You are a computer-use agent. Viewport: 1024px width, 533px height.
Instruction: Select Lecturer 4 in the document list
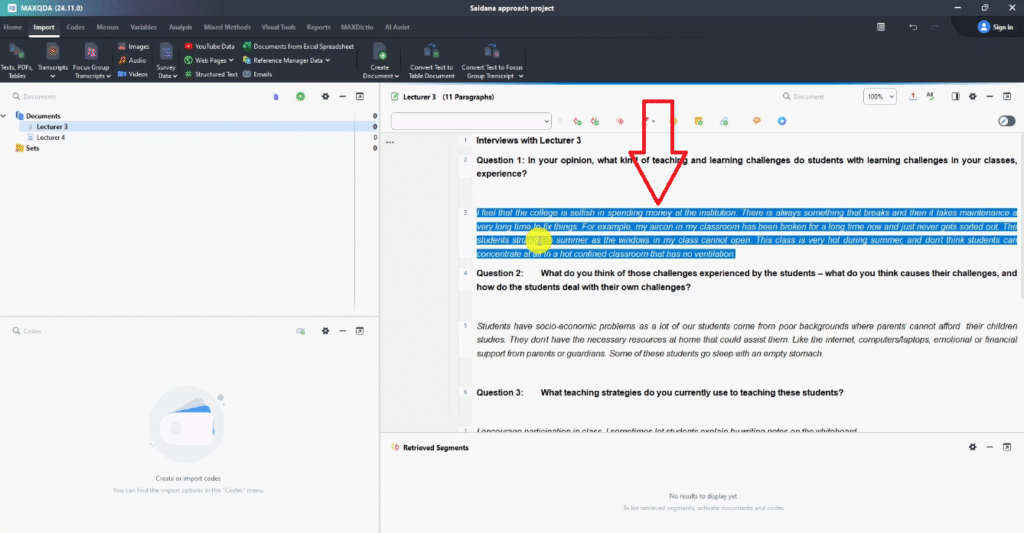tap(50, 137)
